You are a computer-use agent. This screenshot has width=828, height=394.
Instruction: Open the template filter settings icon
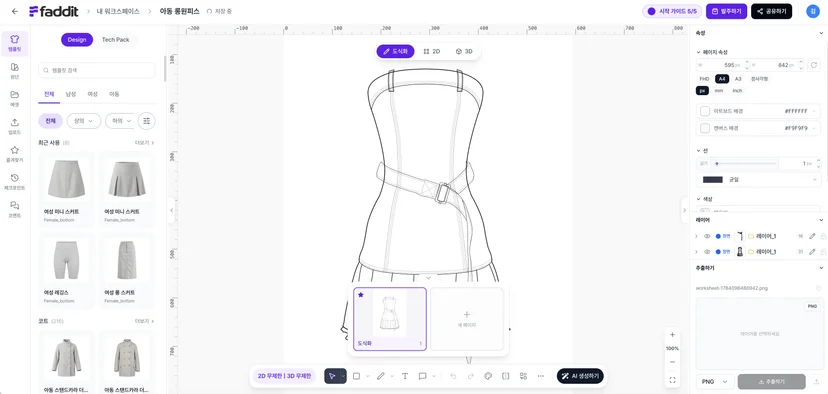[x=146, y=121]
